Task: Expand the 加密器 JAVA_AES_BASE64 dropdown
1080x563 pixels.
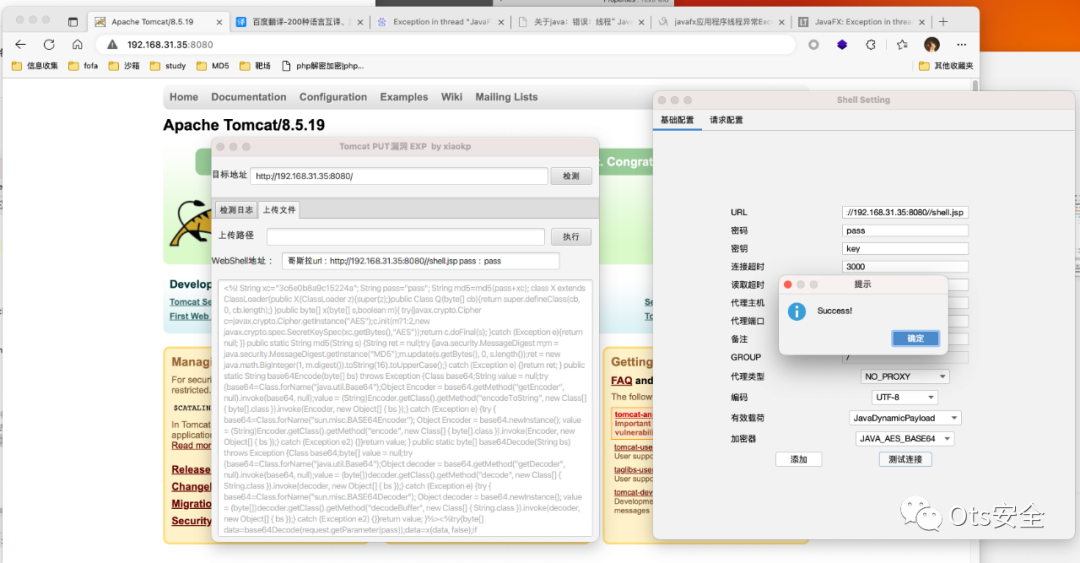Action: click(904, 439)
